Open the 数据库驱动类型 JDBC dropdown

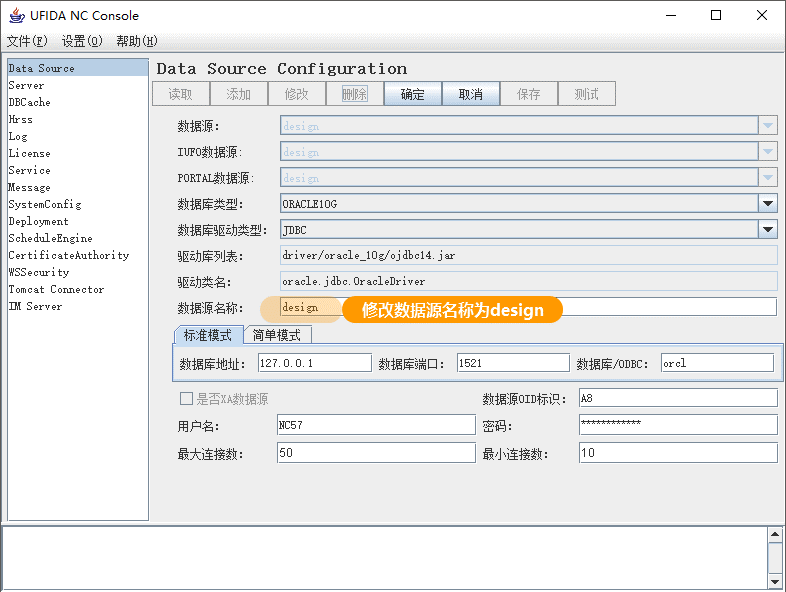click(767, 229)
